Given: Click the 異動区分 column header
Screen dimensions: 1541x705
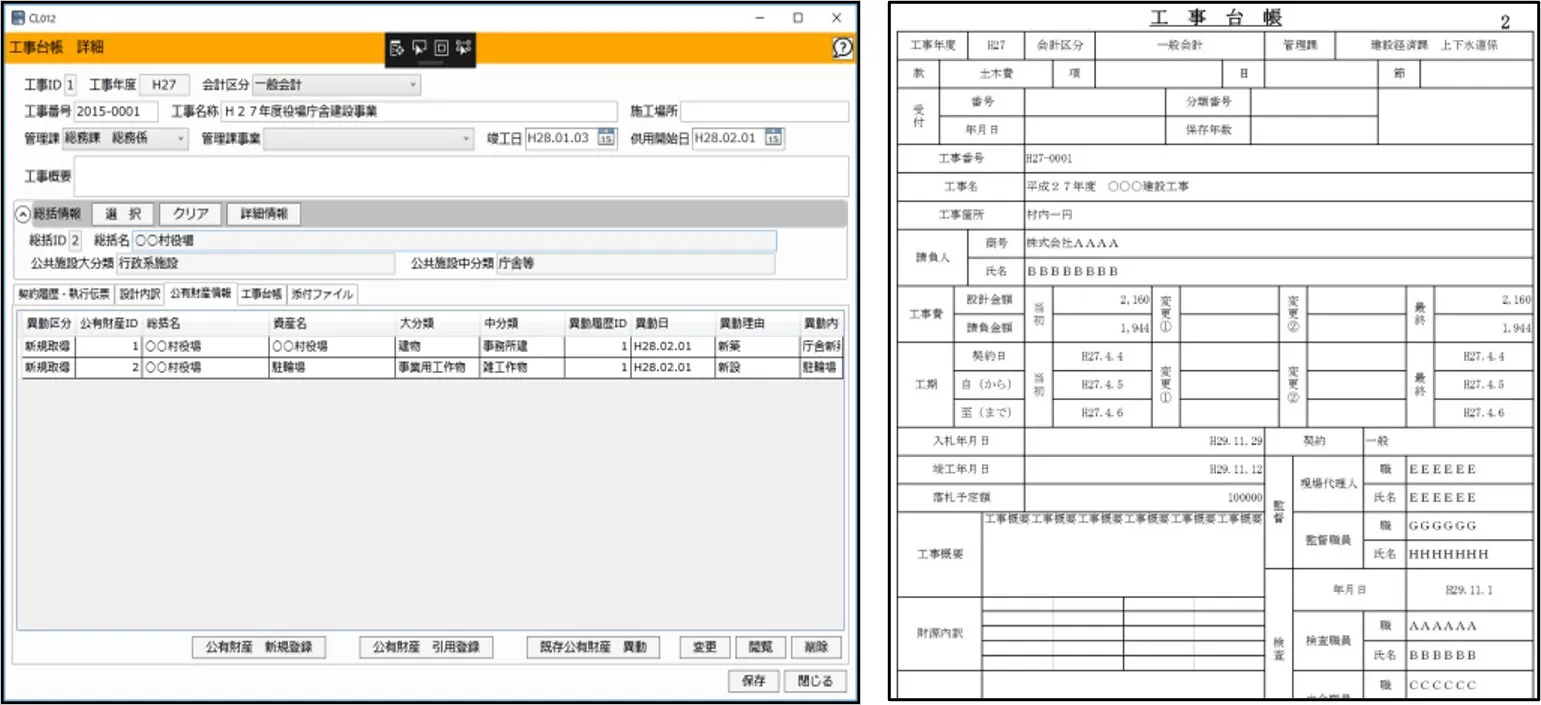Looking at the screenshot, I should tap(49, 324).
